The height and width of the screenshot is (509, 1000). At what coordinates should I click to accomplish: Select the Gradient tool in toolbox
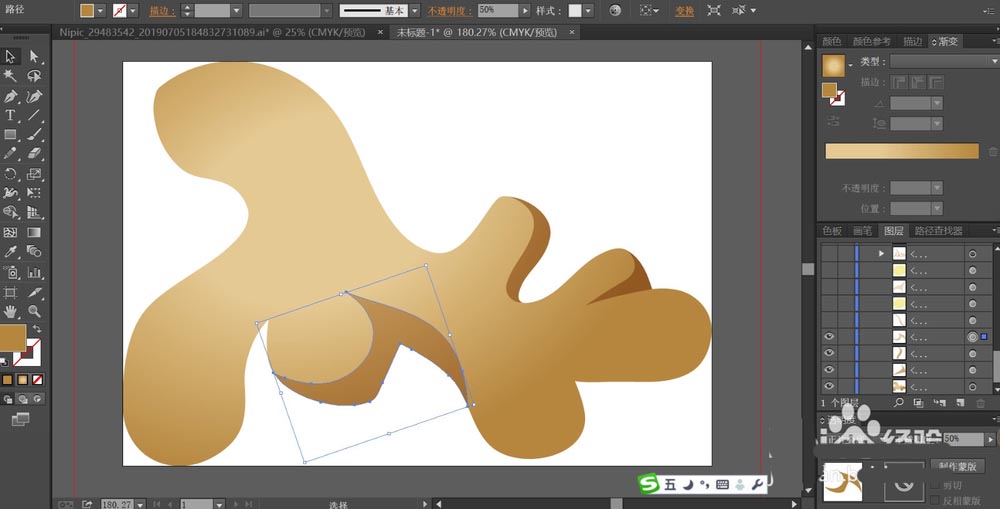point(34,233)
